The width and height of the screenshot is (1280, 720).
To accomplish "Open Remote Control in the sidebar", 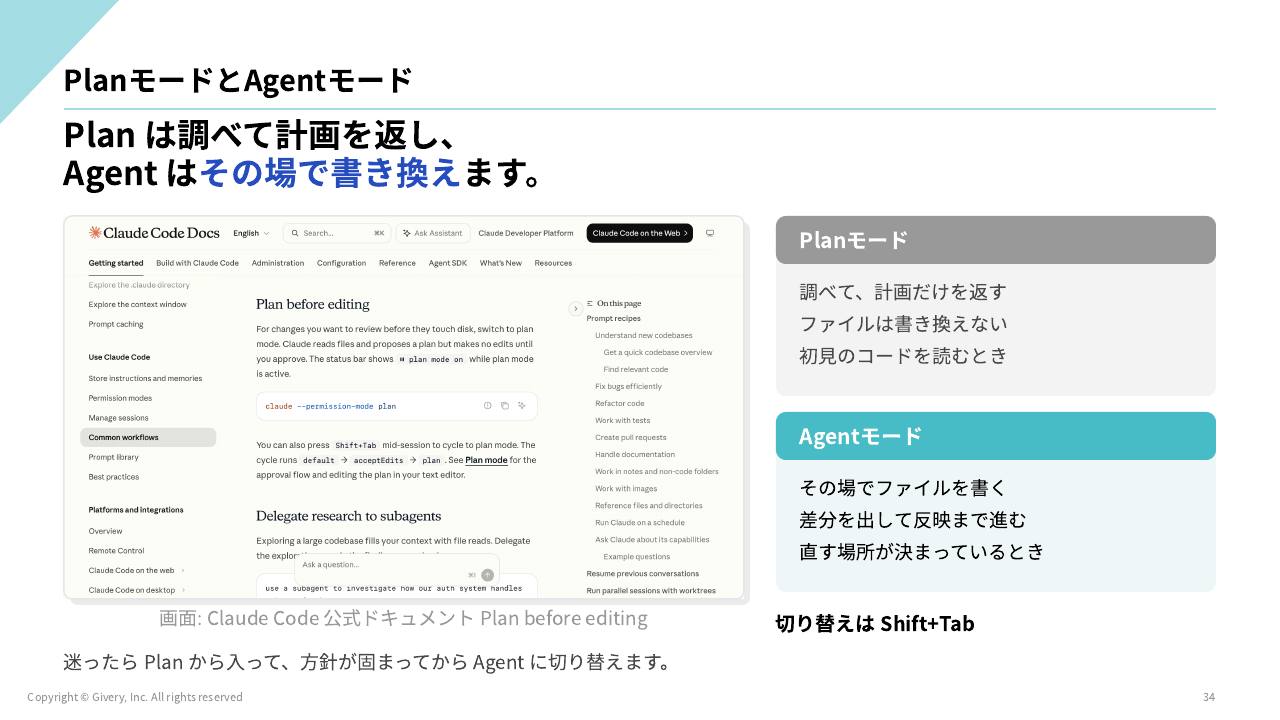I will tap(116, 551).
